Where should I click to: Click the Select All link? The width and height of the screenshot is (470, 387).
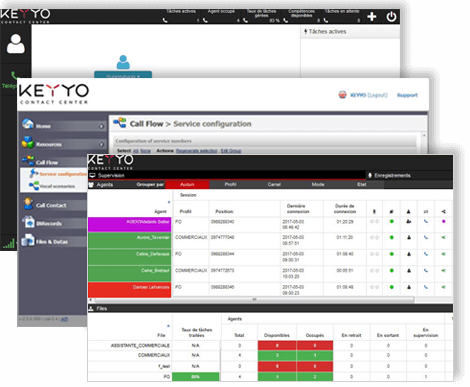point(136,151)
